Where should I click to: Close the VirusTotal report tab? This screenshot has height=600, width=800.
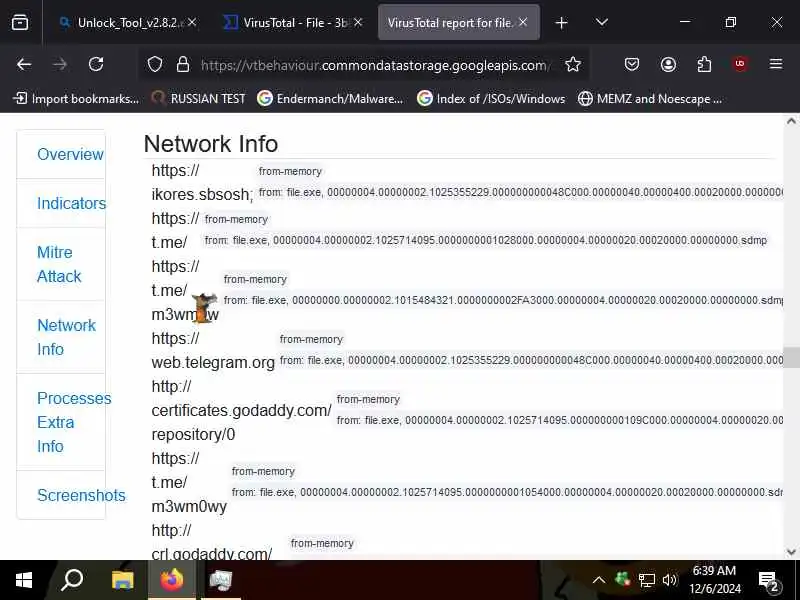pos(523,22)
